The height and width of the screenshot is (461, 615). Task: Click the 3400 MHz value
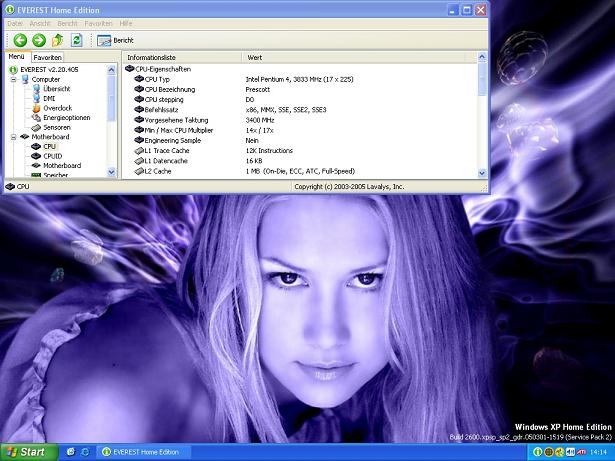pos(260,120)
